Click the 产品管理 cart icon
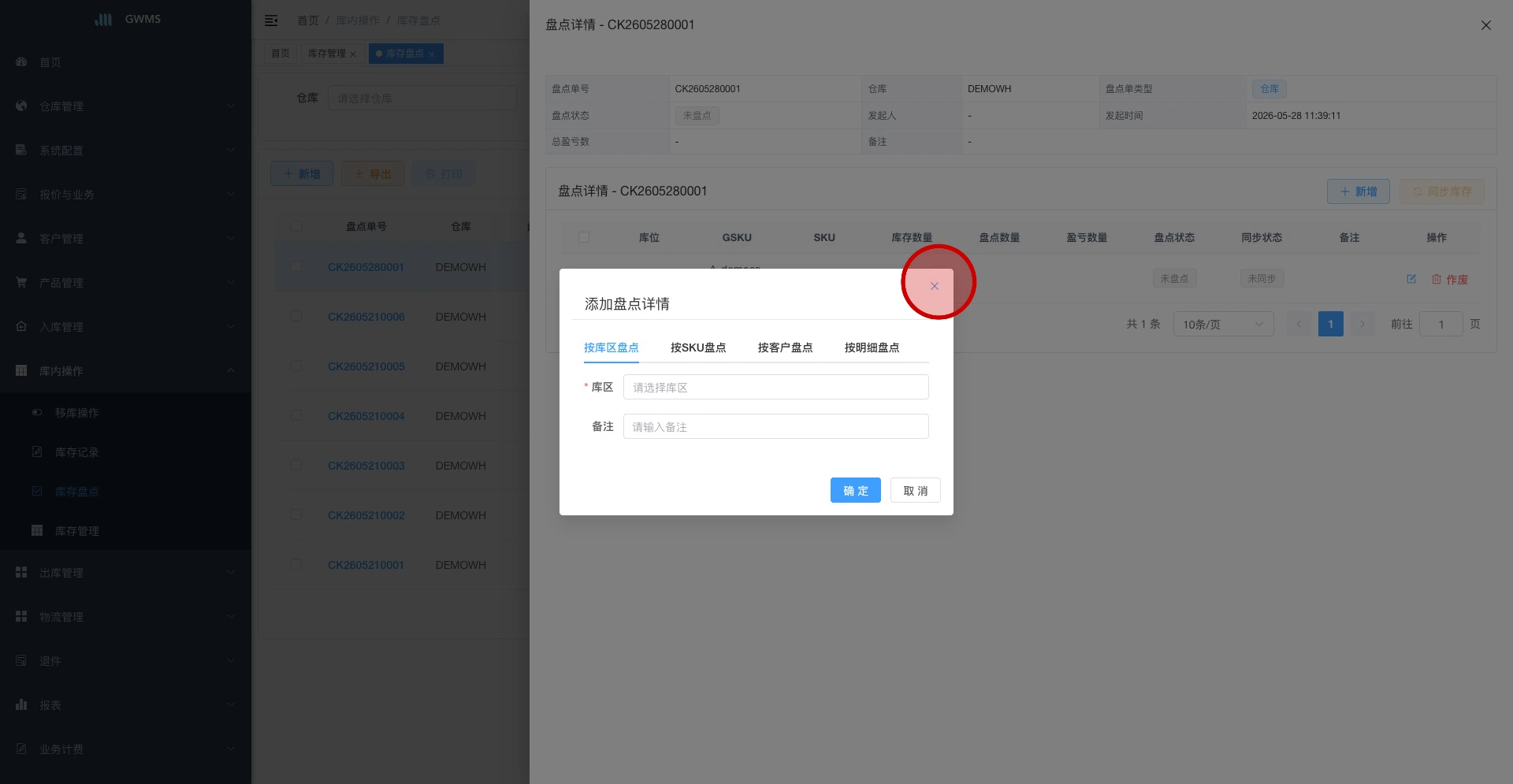This screenshot has width=1513, height=784. [x=21, y=282]
